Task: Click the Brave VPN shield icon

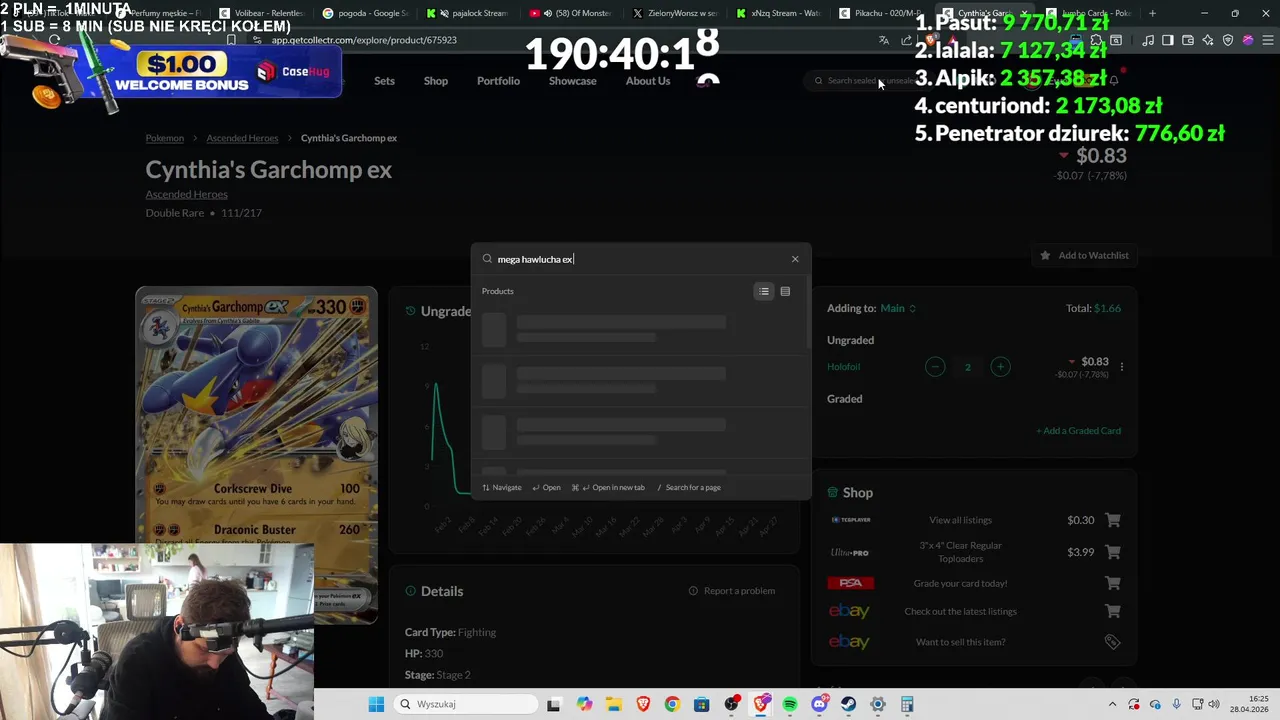Action: coord(1228,40)
